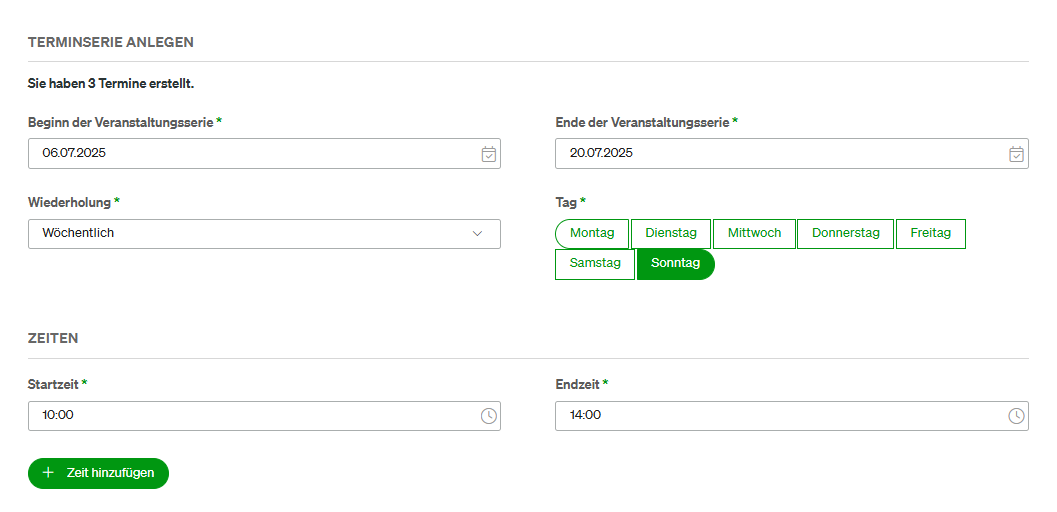Focus the Startzeit field showing 10:00

(264, 416)
